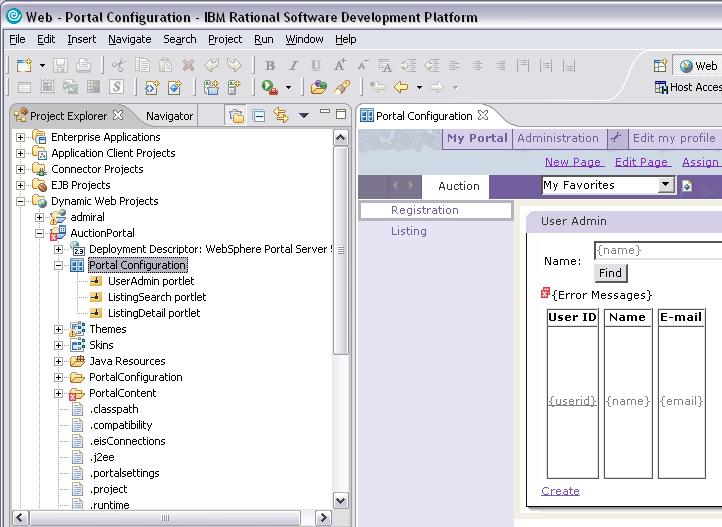Screen dimensions: 722x527
Task: Click the Redo icon
Action: (234, 65)
